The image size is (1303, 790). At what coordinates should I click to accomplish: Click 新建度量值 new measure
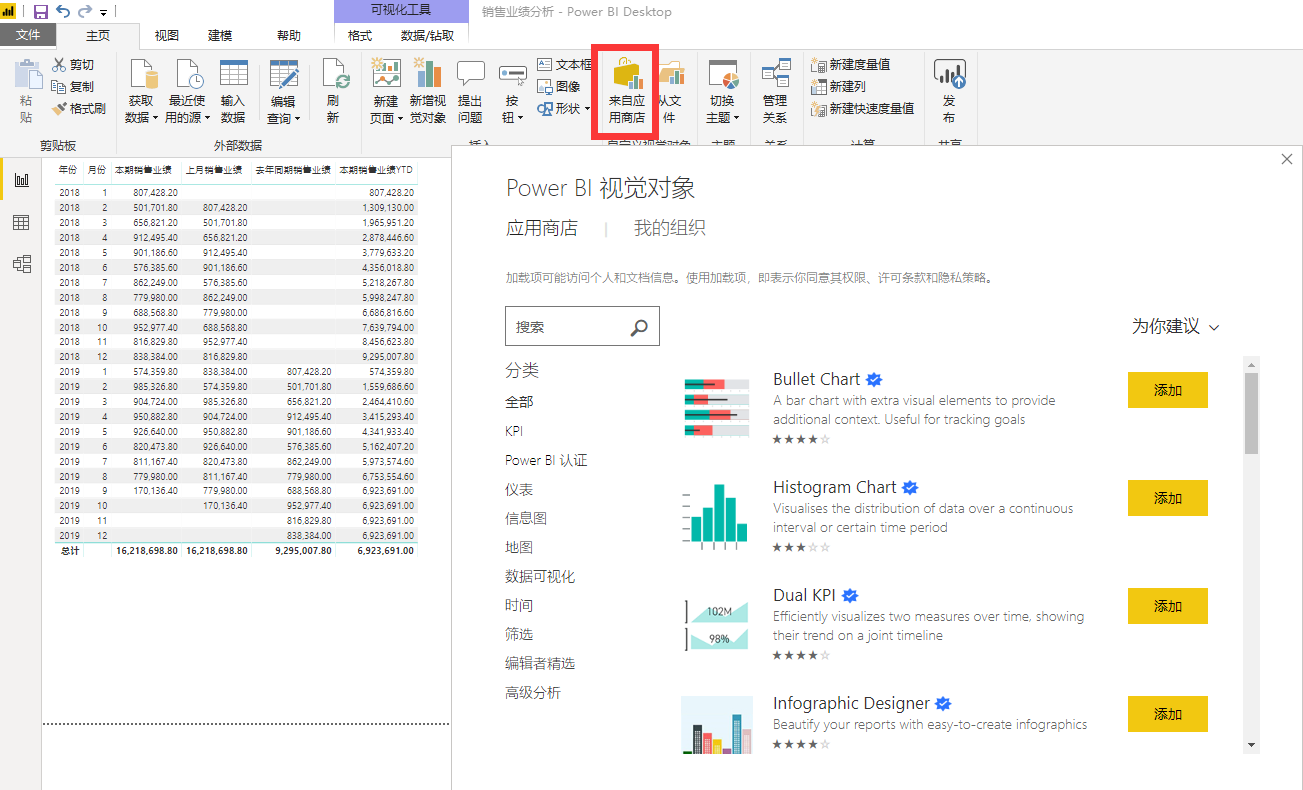(x=851, y=65)
